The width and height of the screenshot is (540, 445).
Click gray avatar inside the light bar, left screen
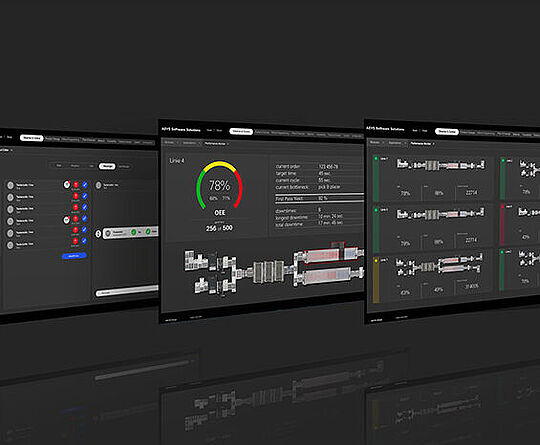tap(108, 233)
